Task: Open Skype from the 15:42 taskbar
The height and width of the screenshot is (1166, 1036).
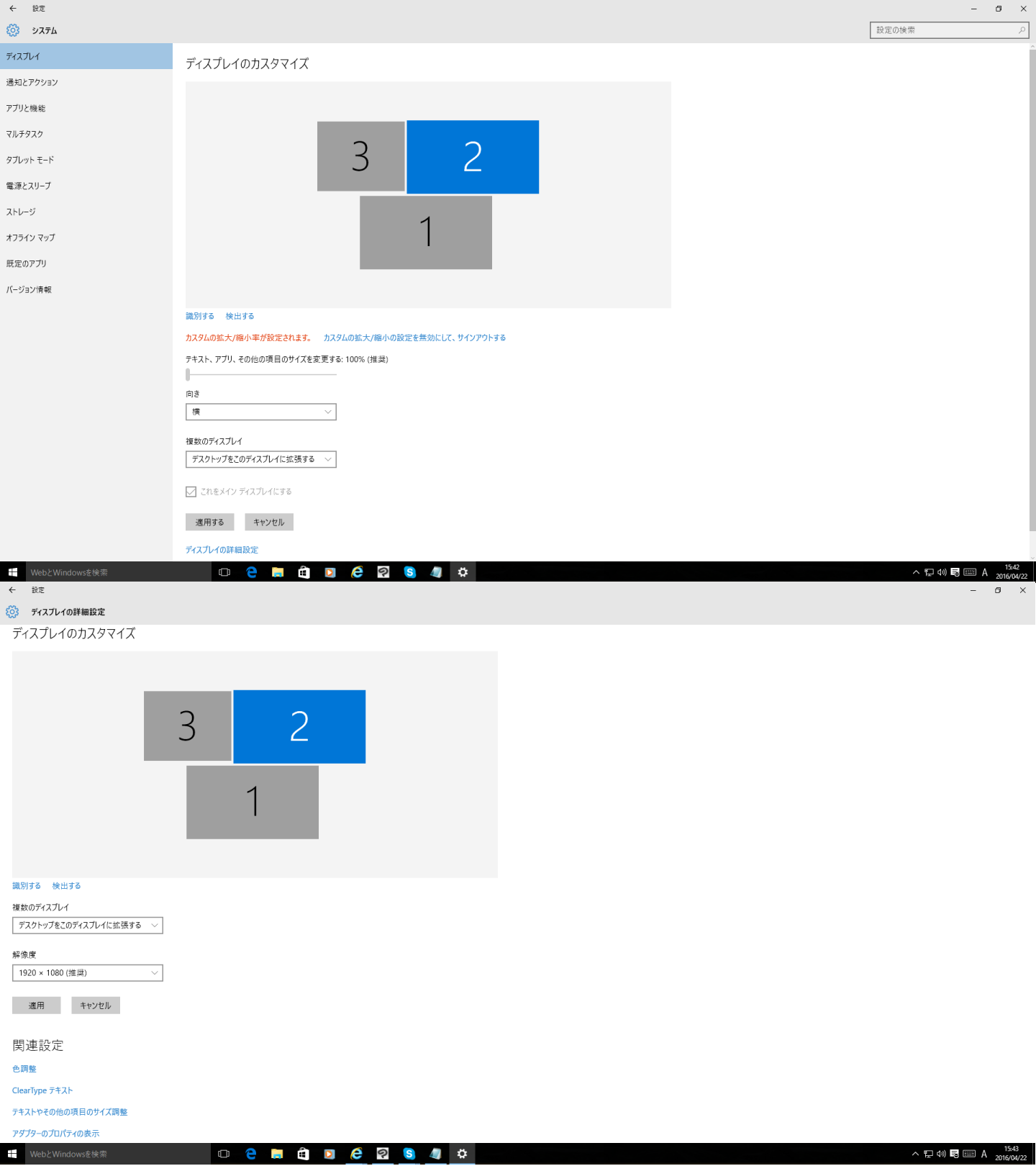Action: [410, 572]
